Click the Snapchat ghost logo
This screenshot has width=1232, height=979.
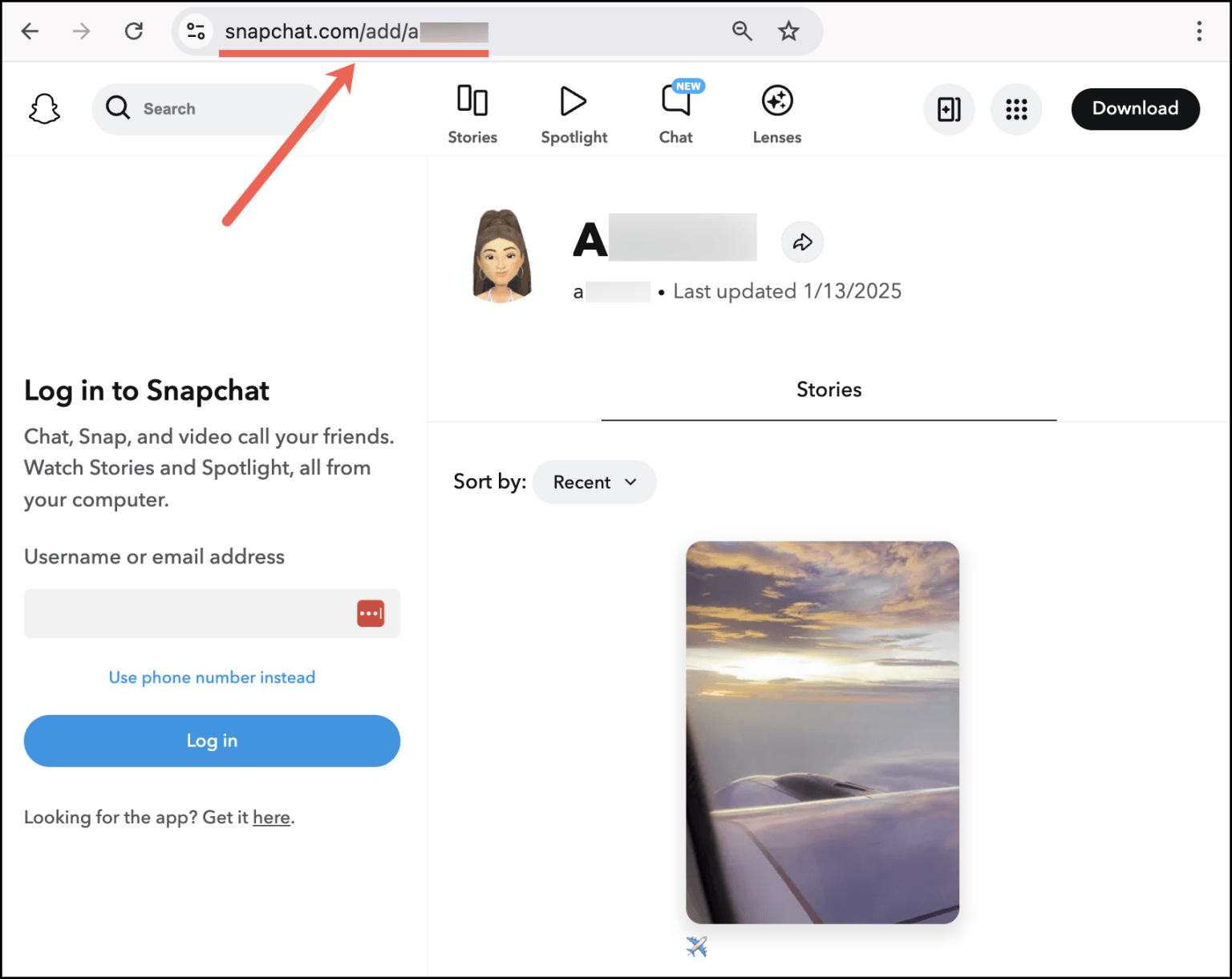tap(44, 108)
